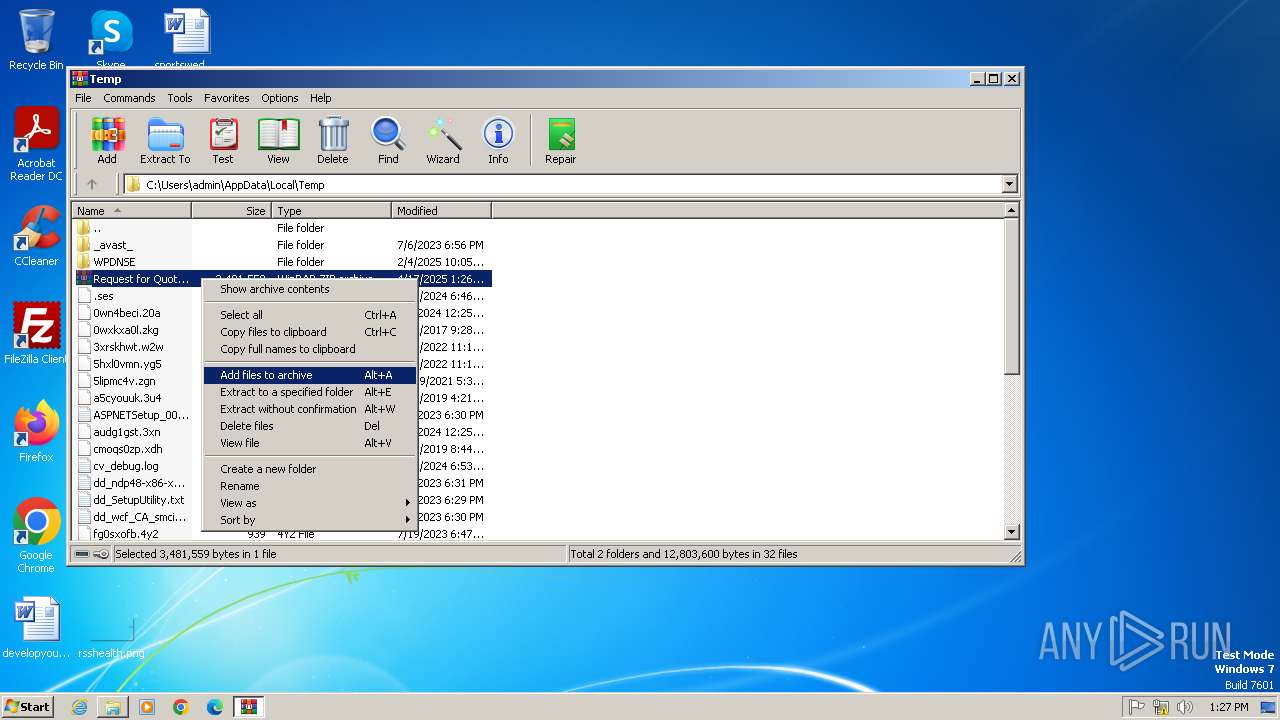Choose Add files to archive

pyautogui.click(x=310, y=375)
